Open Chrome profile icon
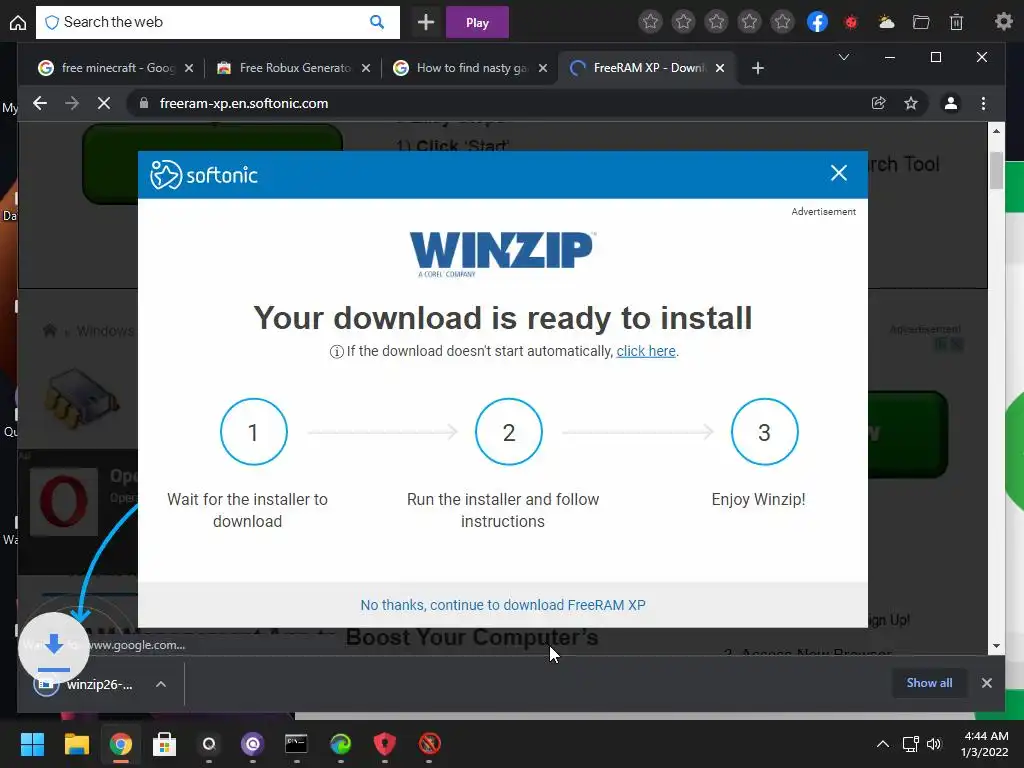This screenshot has width=1024, height=768. coord(951,103)
